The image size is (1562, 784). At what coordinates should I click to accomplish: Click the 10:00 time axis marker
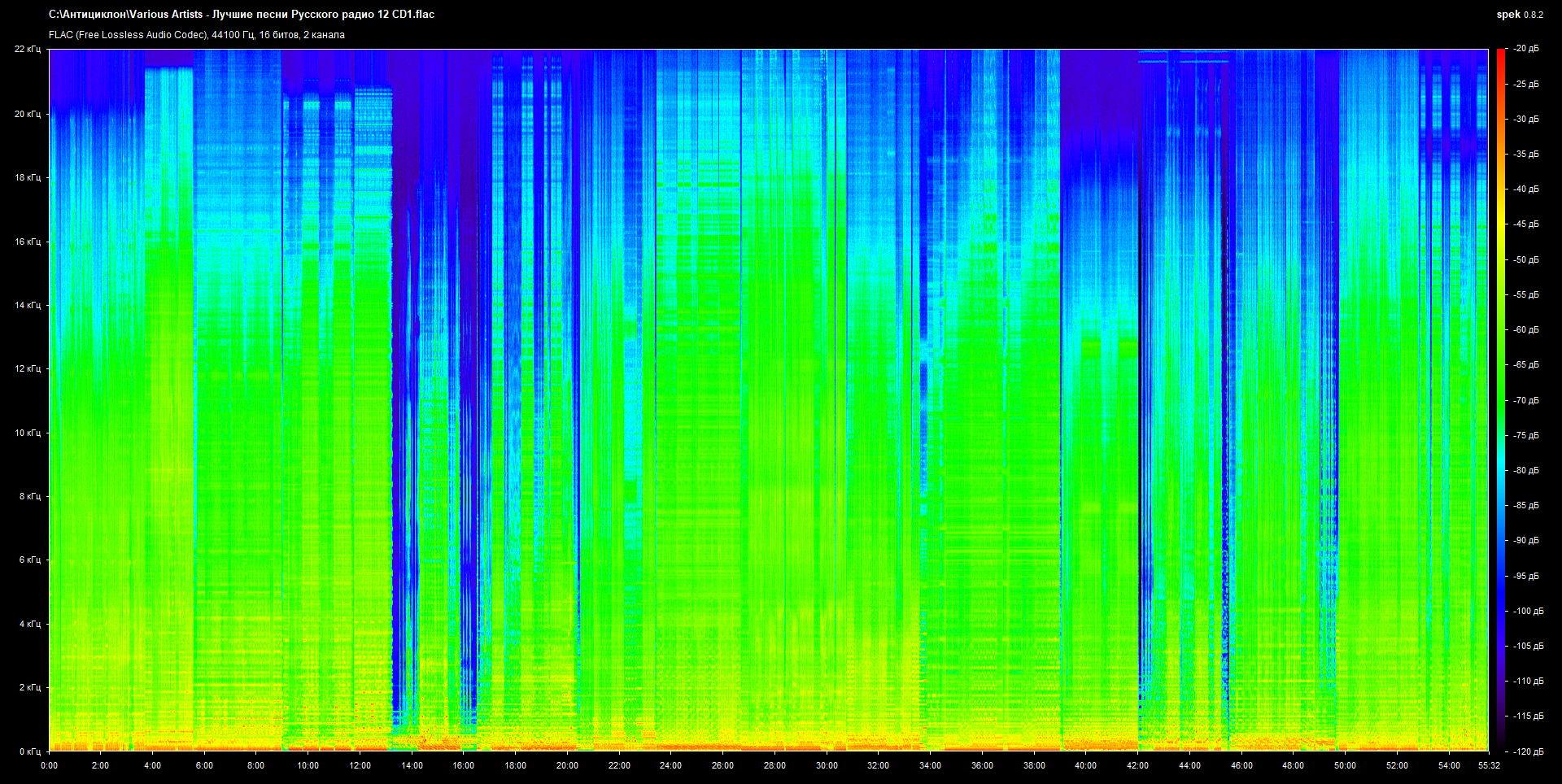click(x=308, y=765)
